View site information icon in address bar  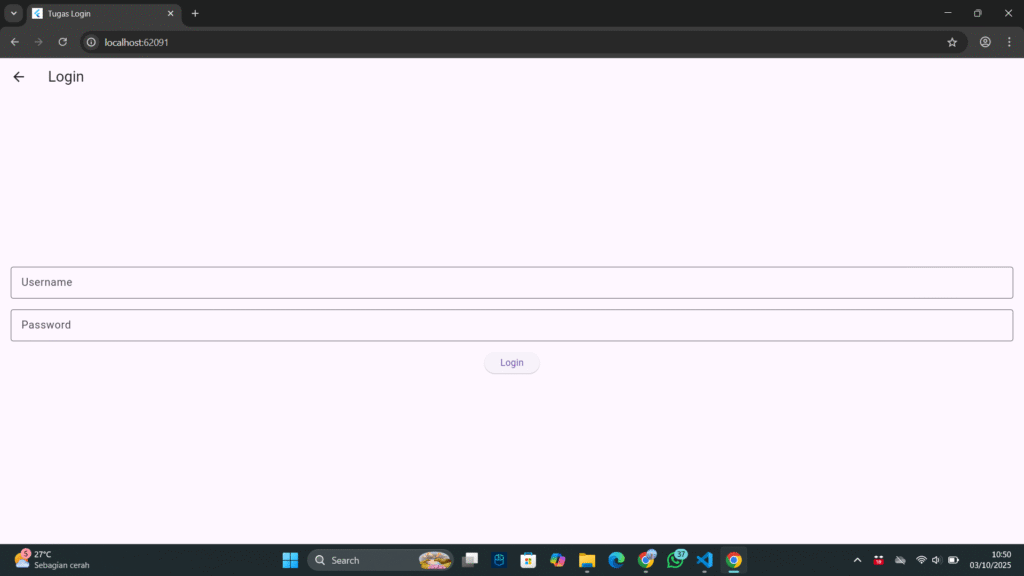tap(91, 42)
